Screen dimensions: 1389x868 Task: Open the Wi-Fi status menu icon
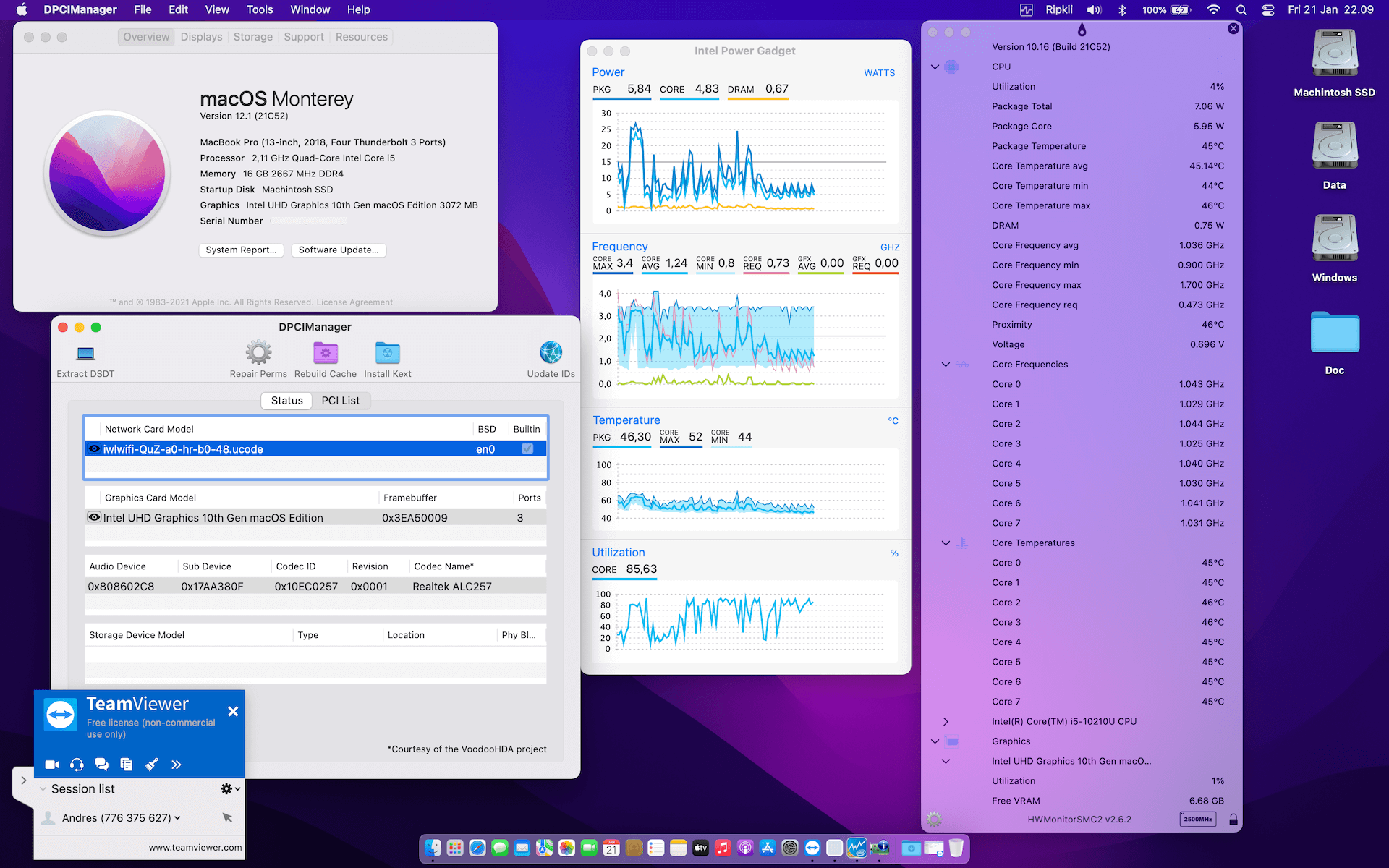pos(1213,10)
